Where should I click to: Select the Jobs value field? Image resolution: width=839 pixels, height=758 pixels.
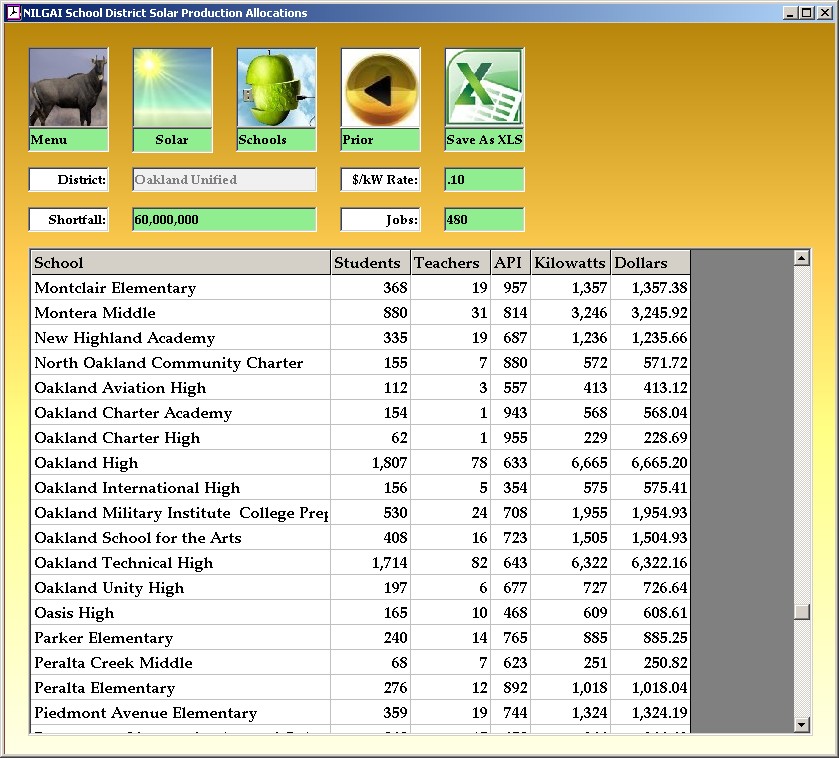pos(484,220)
